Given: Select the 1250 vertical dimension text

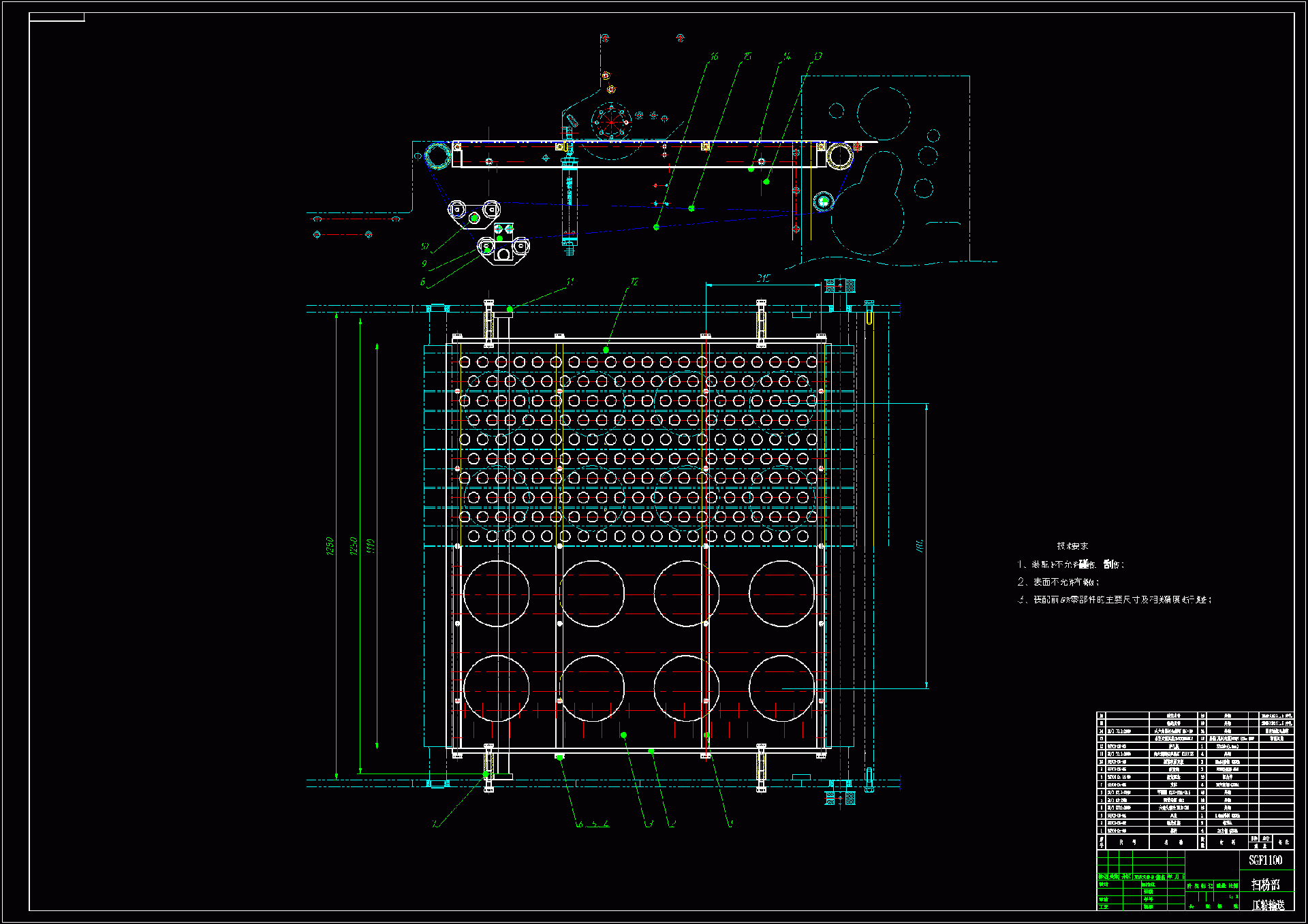Looking at the screenshot, I should pyautogui.click(x=330, y=546).
